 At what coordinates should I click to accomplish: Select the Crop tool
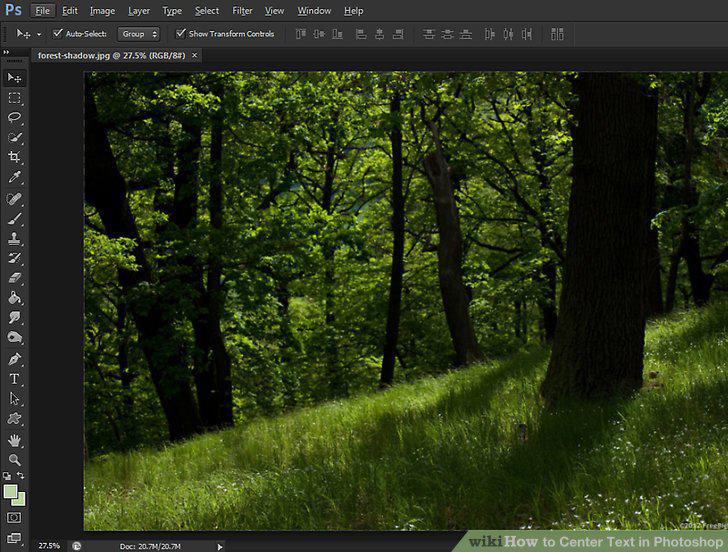pos(14,157)
